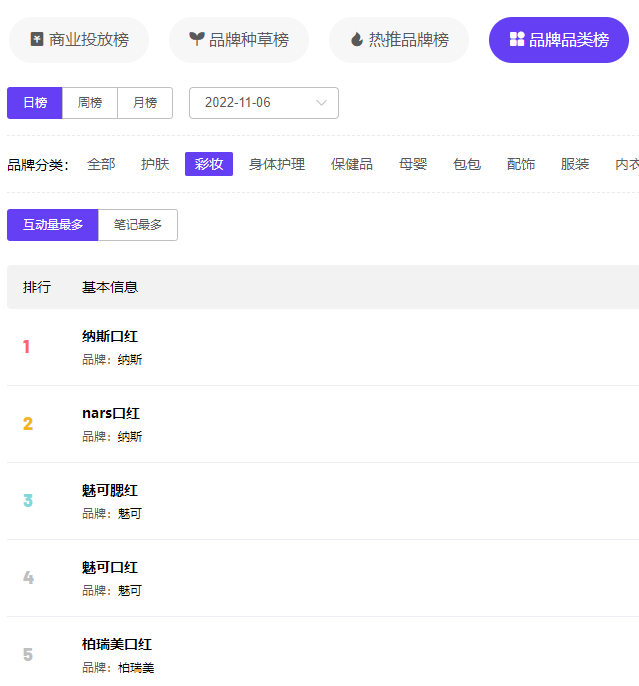Click the 品牌分类 label
This screenshot has height=686, width=639.
[x=38, y=165]
